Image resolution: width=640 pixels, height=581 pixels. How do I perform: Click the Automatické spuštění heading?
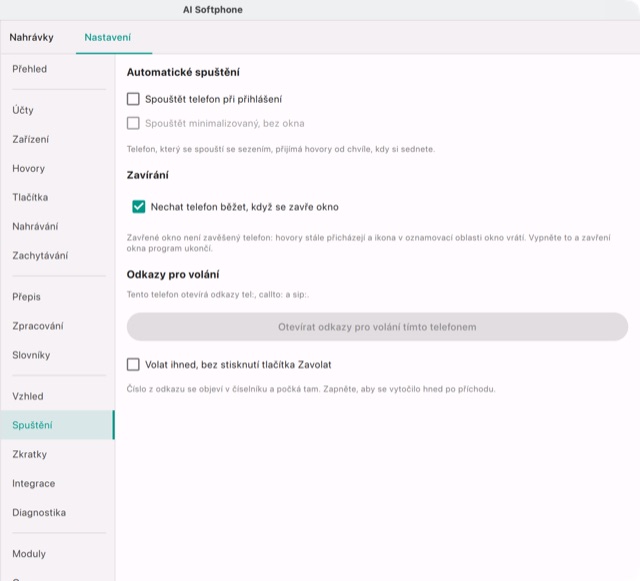point(183,72)
